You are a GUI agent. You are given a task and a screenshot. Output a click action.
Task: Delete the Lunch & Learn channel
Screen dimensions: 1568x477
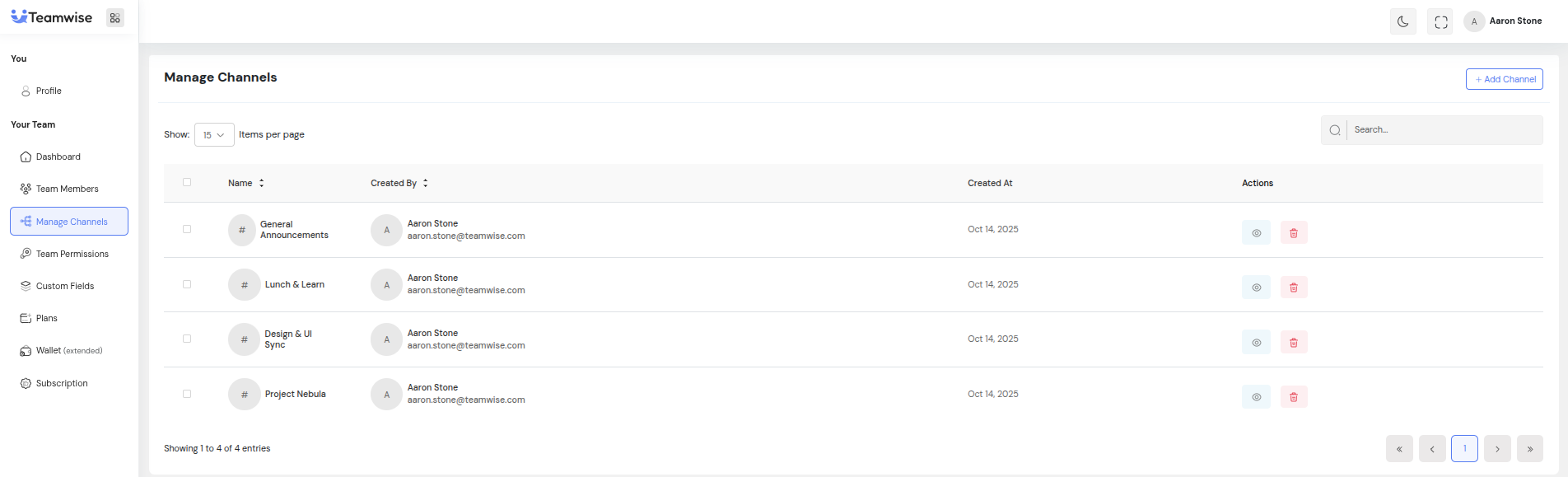(1293, 288)
